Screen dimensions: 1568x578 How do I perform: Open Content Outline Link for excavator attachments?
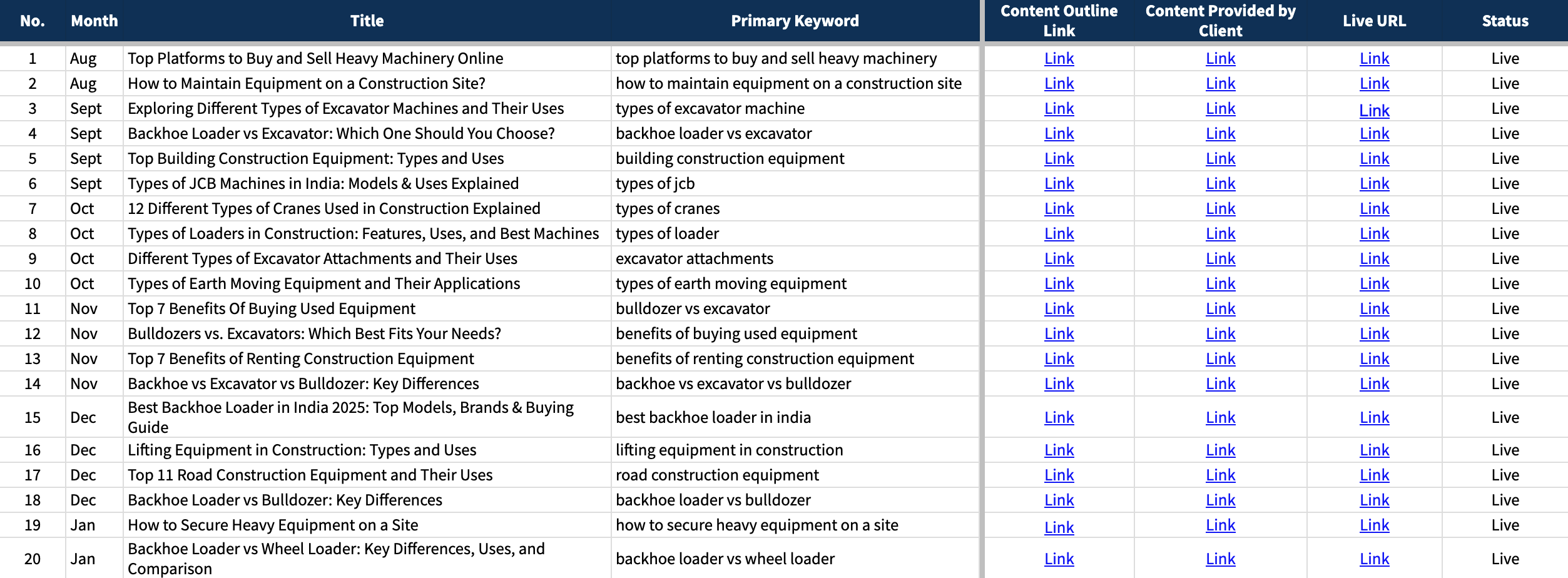[1059, 258]
